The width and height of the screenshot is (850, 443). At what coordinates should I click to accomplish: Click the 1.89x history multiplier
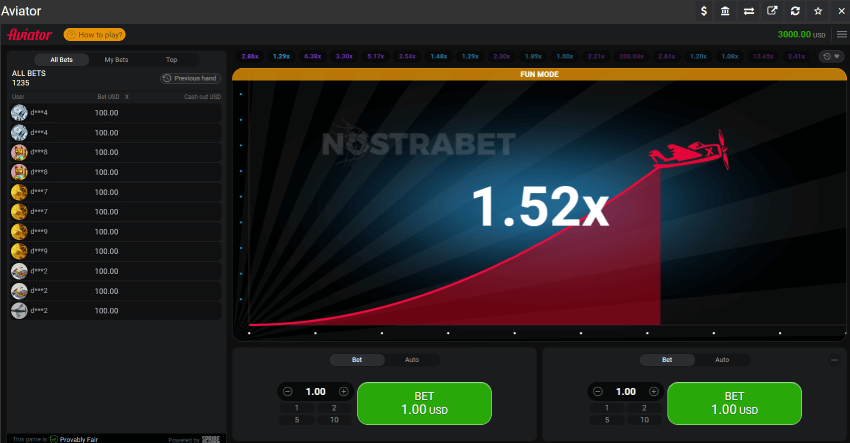tap(533, 56)
